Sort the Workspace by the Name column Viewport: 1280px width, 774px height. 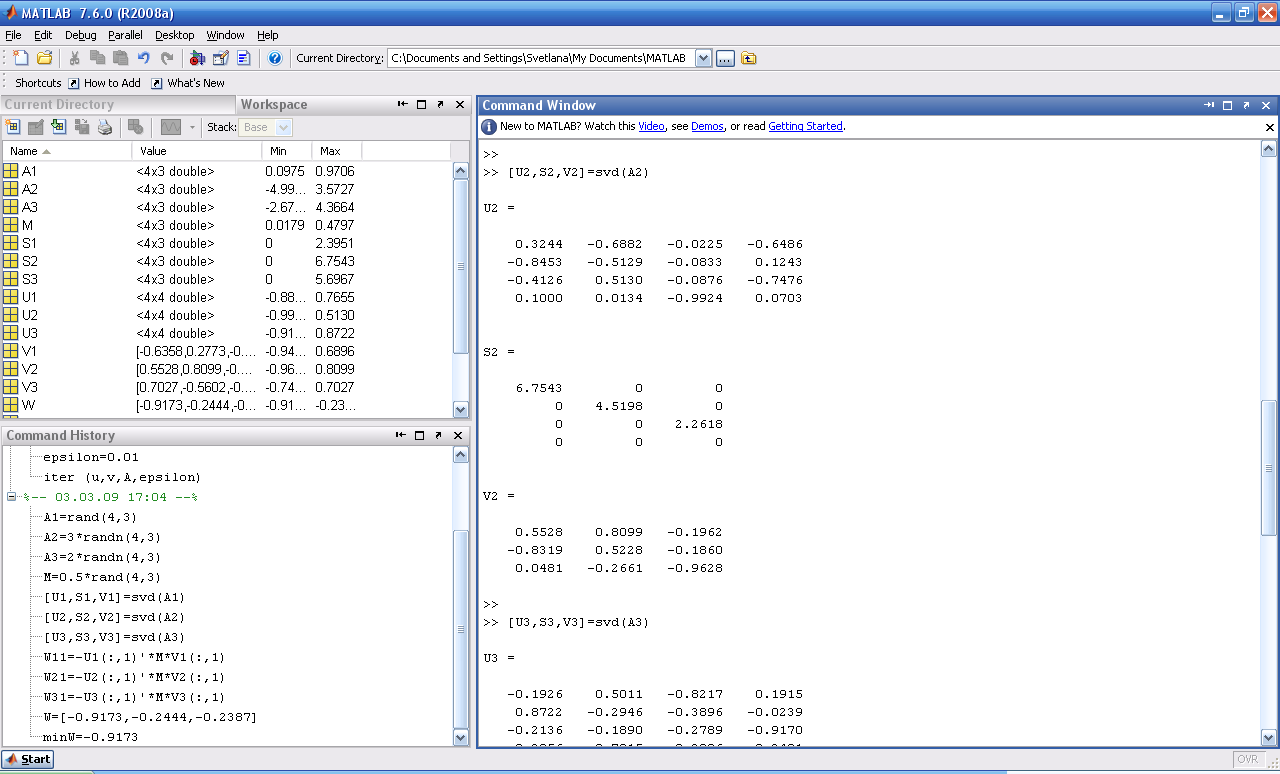click(66, 151)
